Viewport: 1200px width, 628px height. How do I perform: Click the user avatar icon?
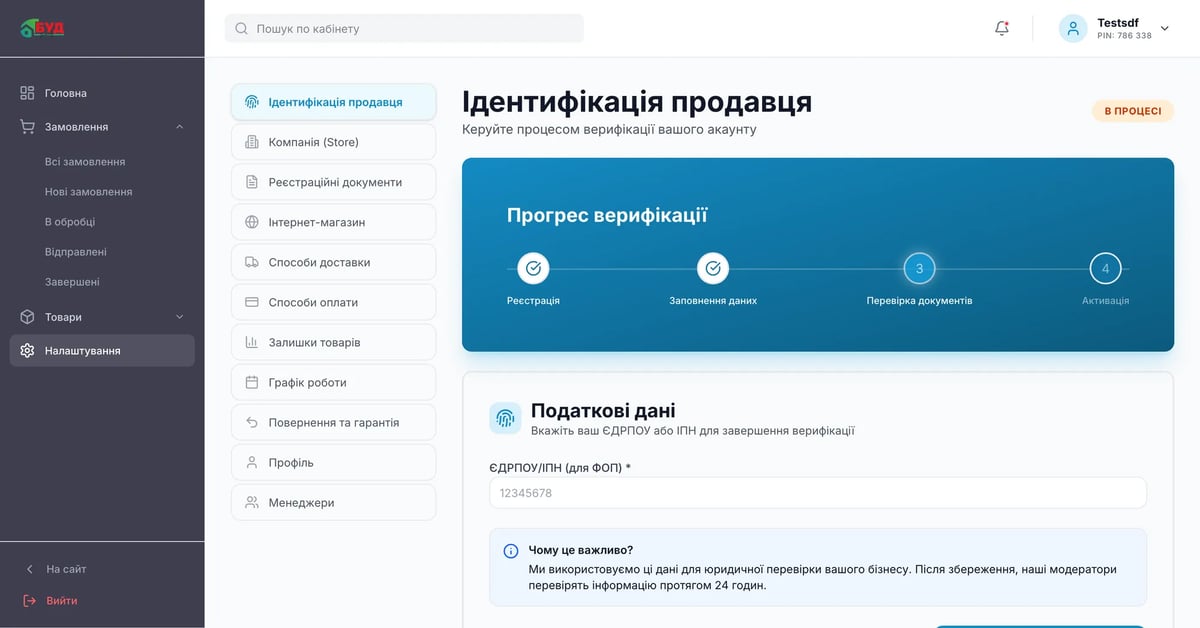1073,28
